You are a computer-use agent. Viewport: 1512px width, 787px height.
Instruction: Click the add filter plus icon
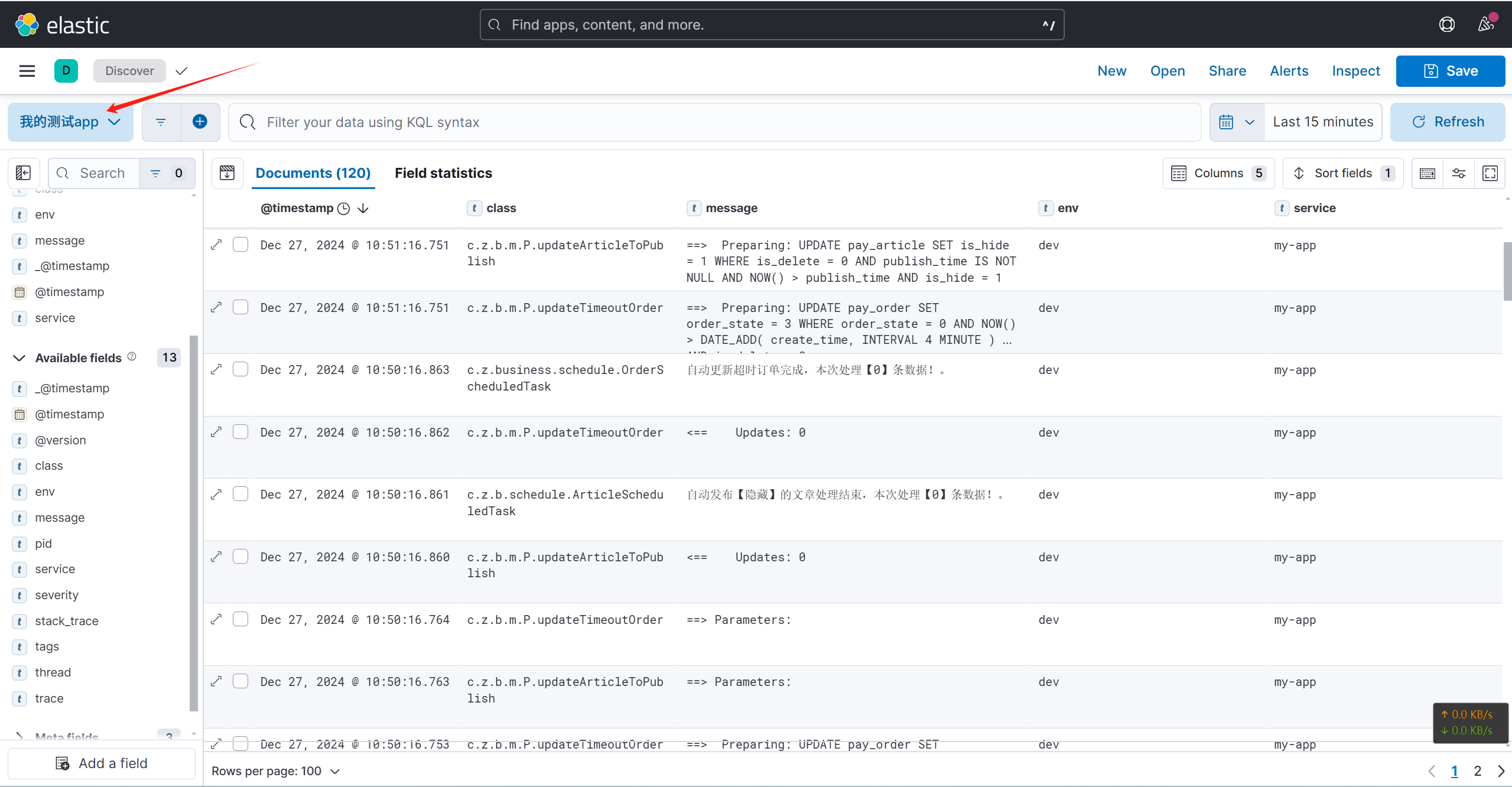[200, 122]
